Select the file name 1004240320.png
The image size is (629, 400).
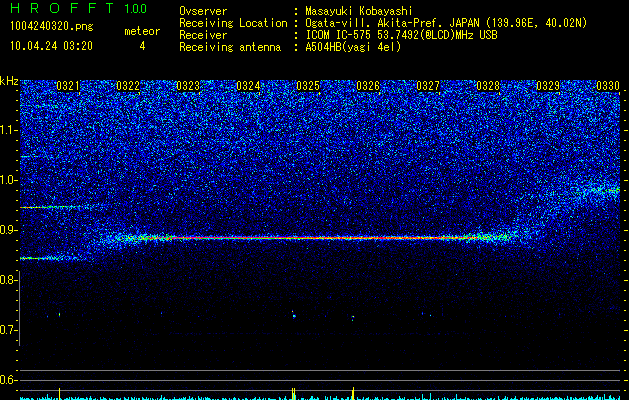[x=51, y=26]
